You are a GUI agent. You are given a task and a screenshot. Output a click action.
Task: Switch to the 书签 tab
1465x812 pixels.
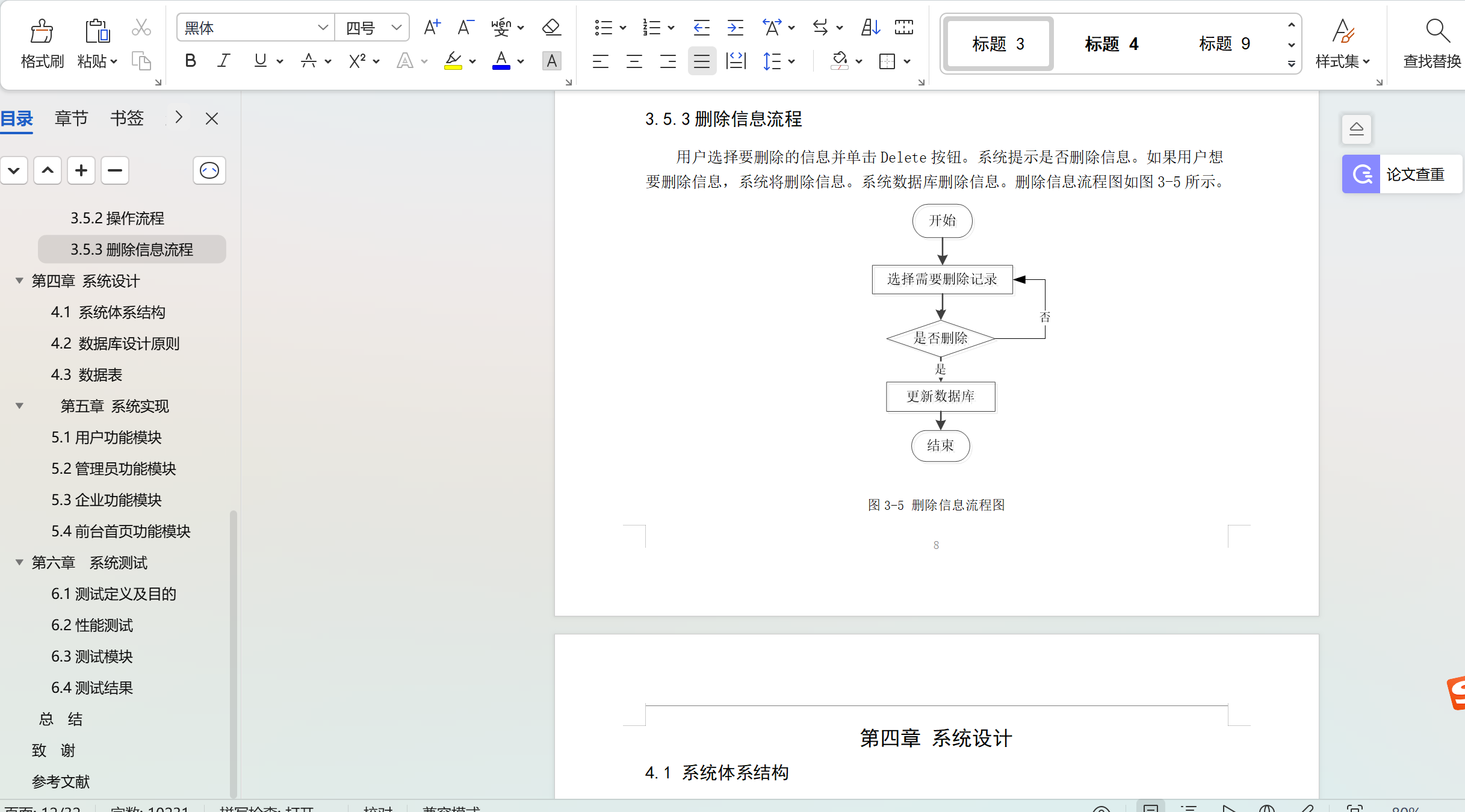pos(126,119)
